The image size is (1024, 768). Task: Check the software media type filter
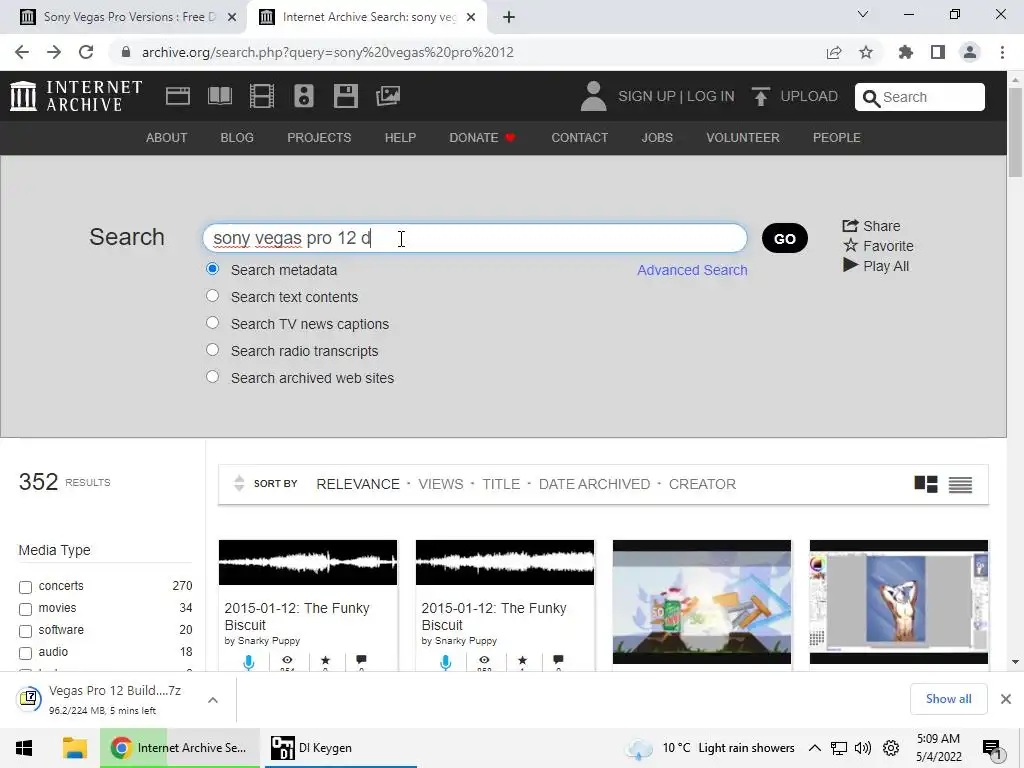(25, 632)
